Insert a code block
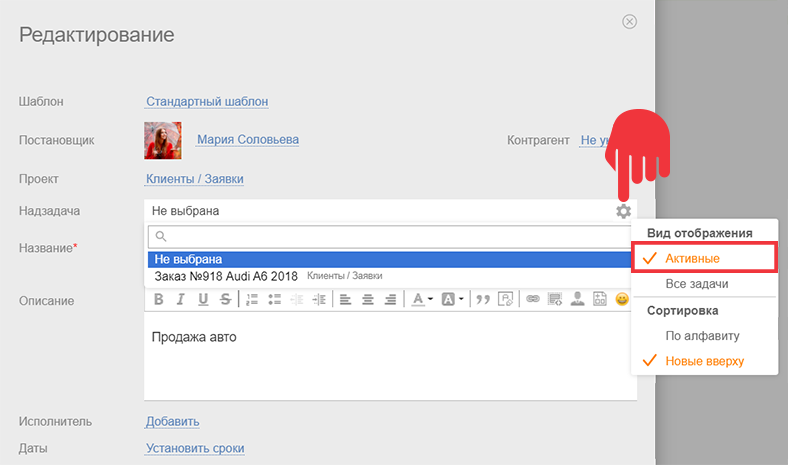Image resolution: width=788 pixels, height=465 pixels. point(555,299)
